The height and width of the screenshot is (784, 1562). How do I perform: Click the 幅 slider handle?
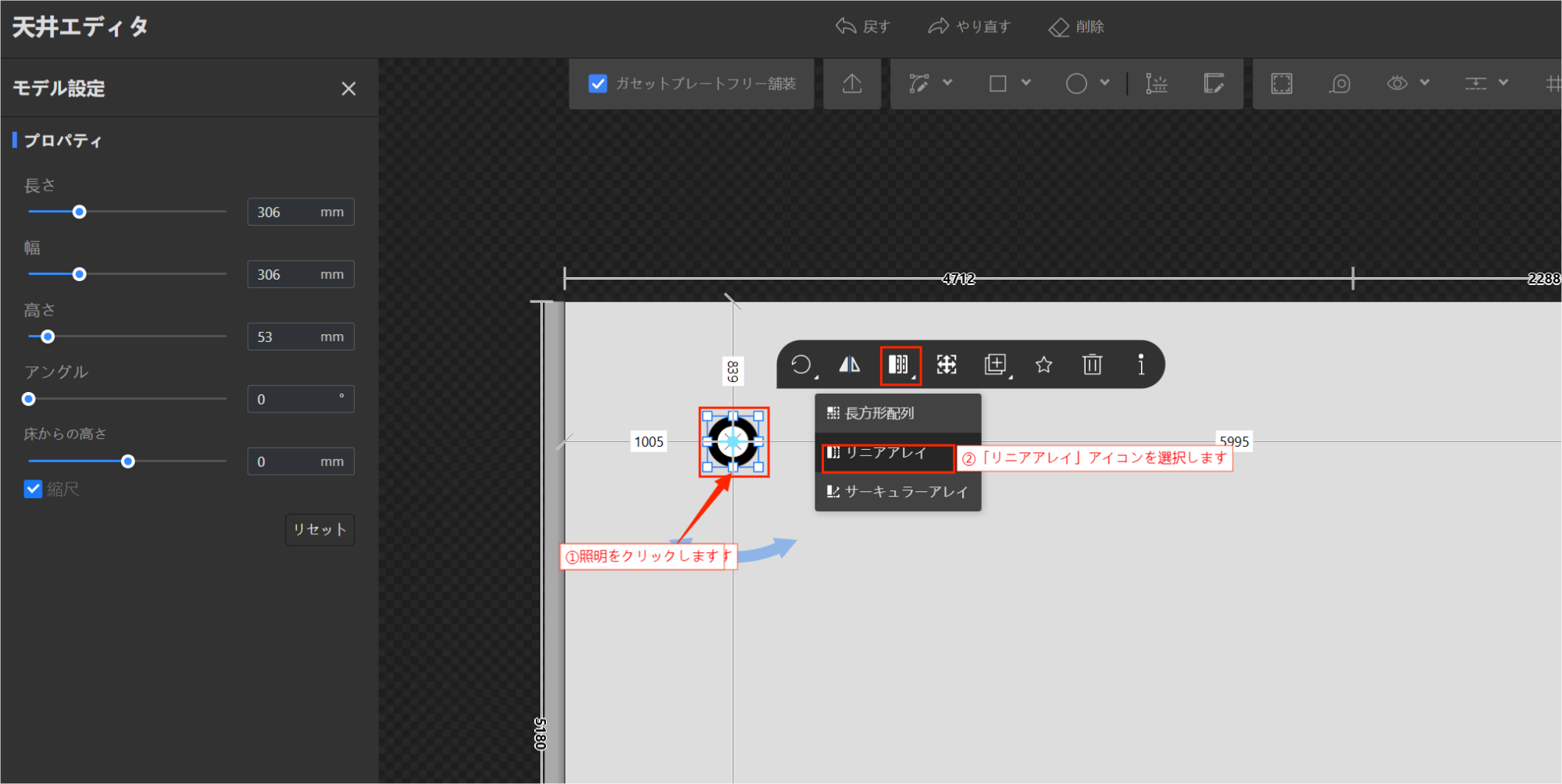click(x=79, y=274)
